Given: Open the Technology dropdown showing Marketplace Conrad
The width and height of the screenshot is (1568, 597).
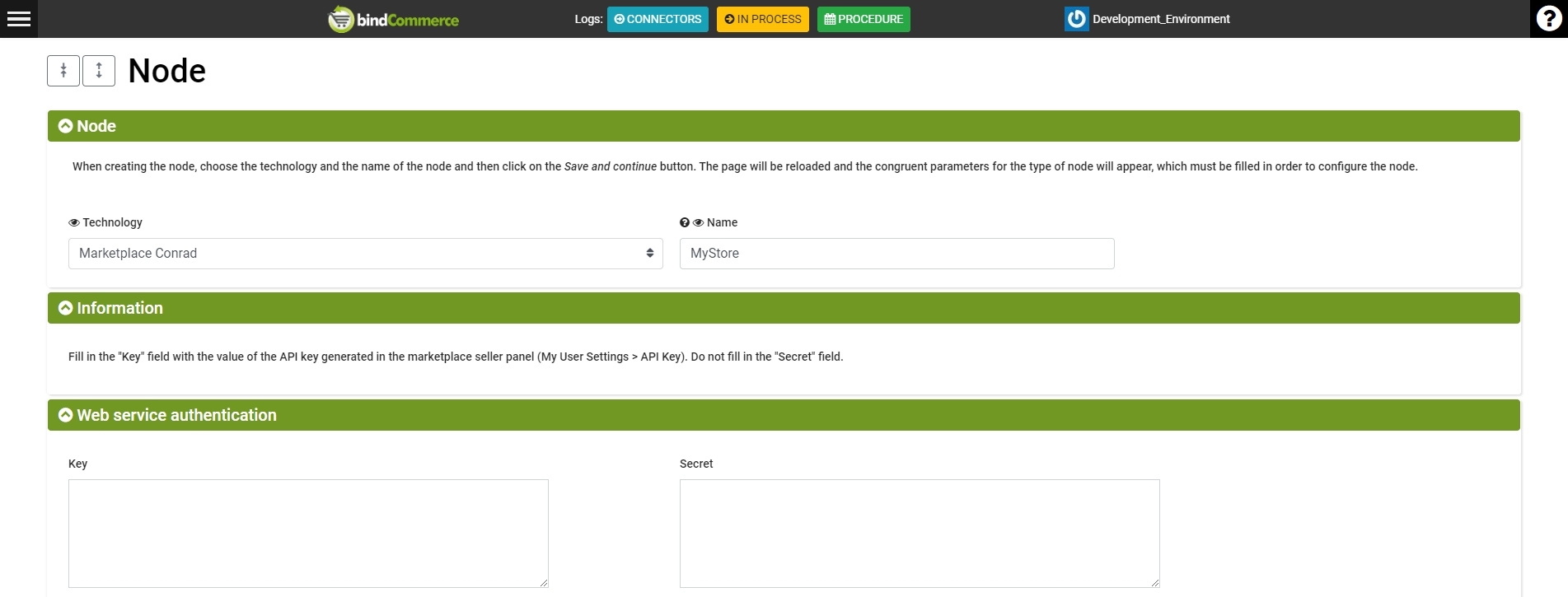Looking at the screenshot, I should tap(365, 254).
